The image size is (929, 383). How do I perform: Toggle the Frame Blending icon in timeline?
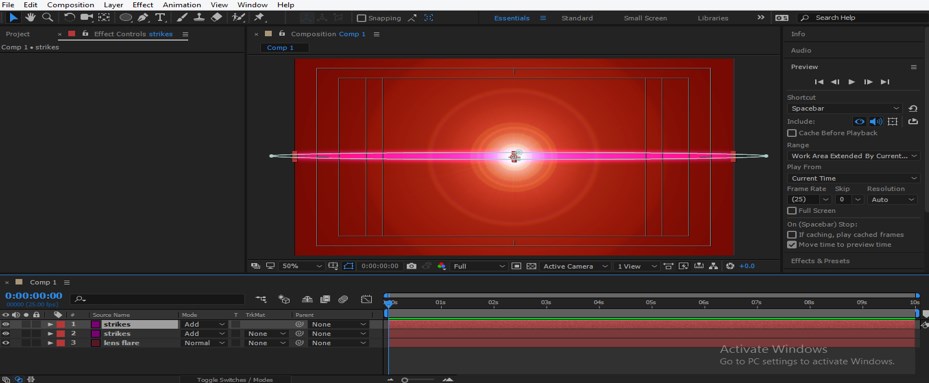click(x=325, y=299)
